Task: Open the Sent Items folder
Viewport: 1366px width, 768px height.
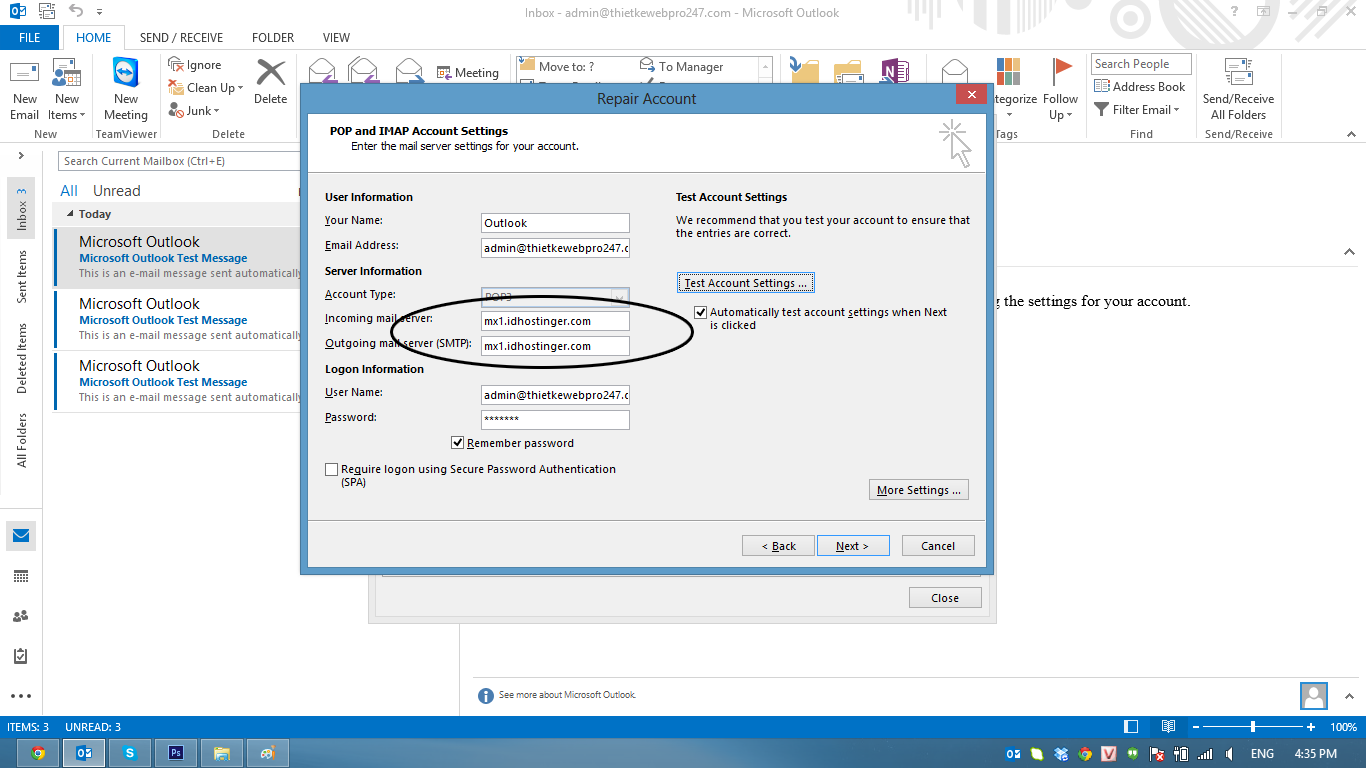Action: click(21, 278)
